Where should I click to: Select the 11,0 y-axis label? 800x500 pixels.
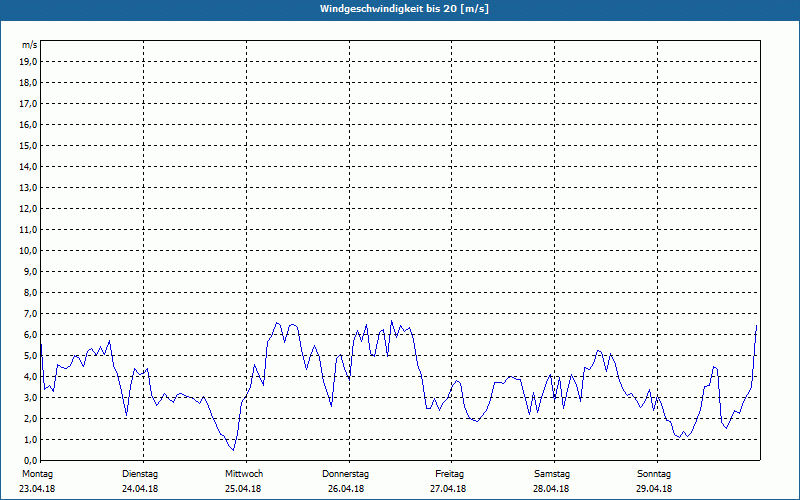coord(28,230)
